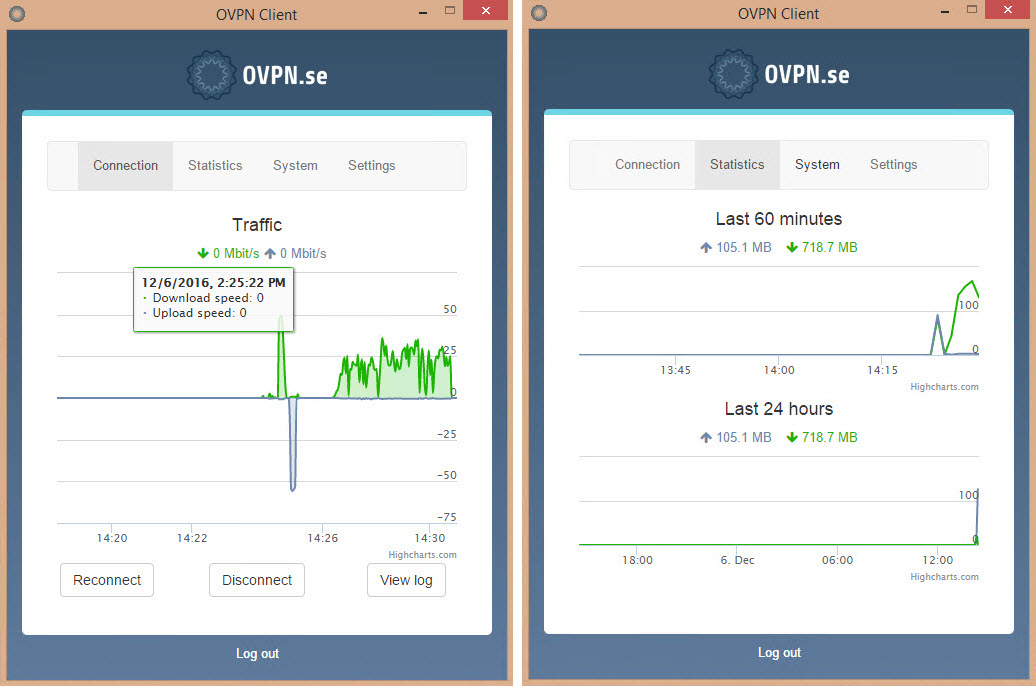Click the 12/6/2016, 2:25:22 PM tooltip timestamp
Screen dimensions: 1036x687
point(213,283)
